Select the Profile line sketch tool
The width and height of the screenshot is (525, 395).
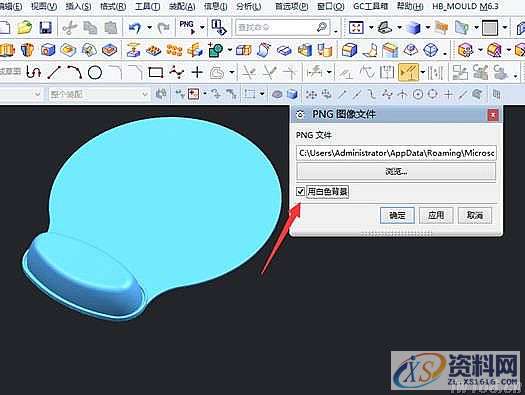point(33,72)
